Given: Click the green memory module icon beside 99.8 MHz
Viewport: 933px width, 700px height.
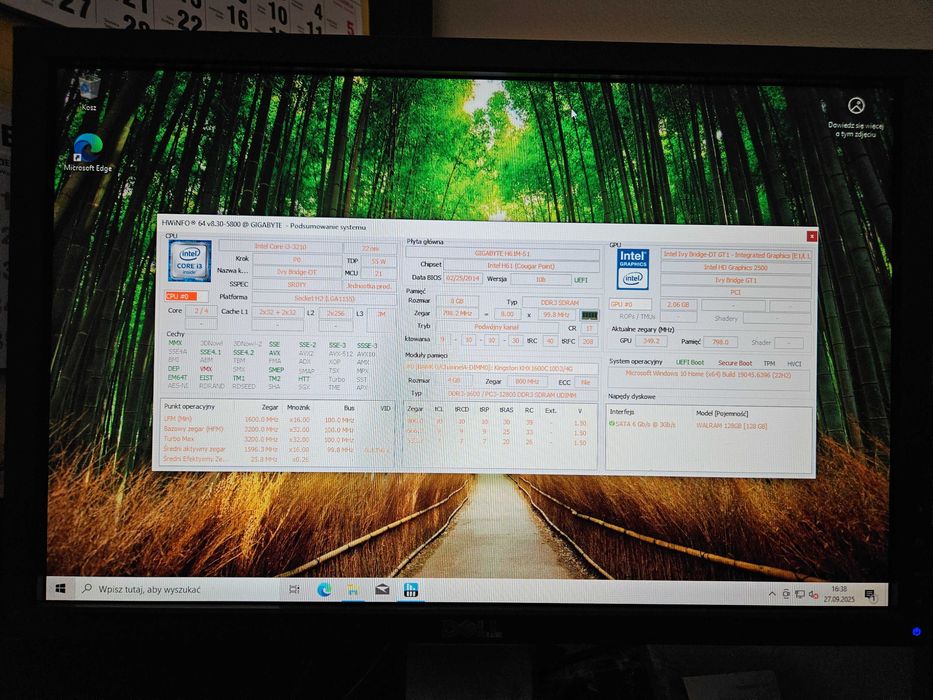Looking at the screenshot, I should (589, 315).
